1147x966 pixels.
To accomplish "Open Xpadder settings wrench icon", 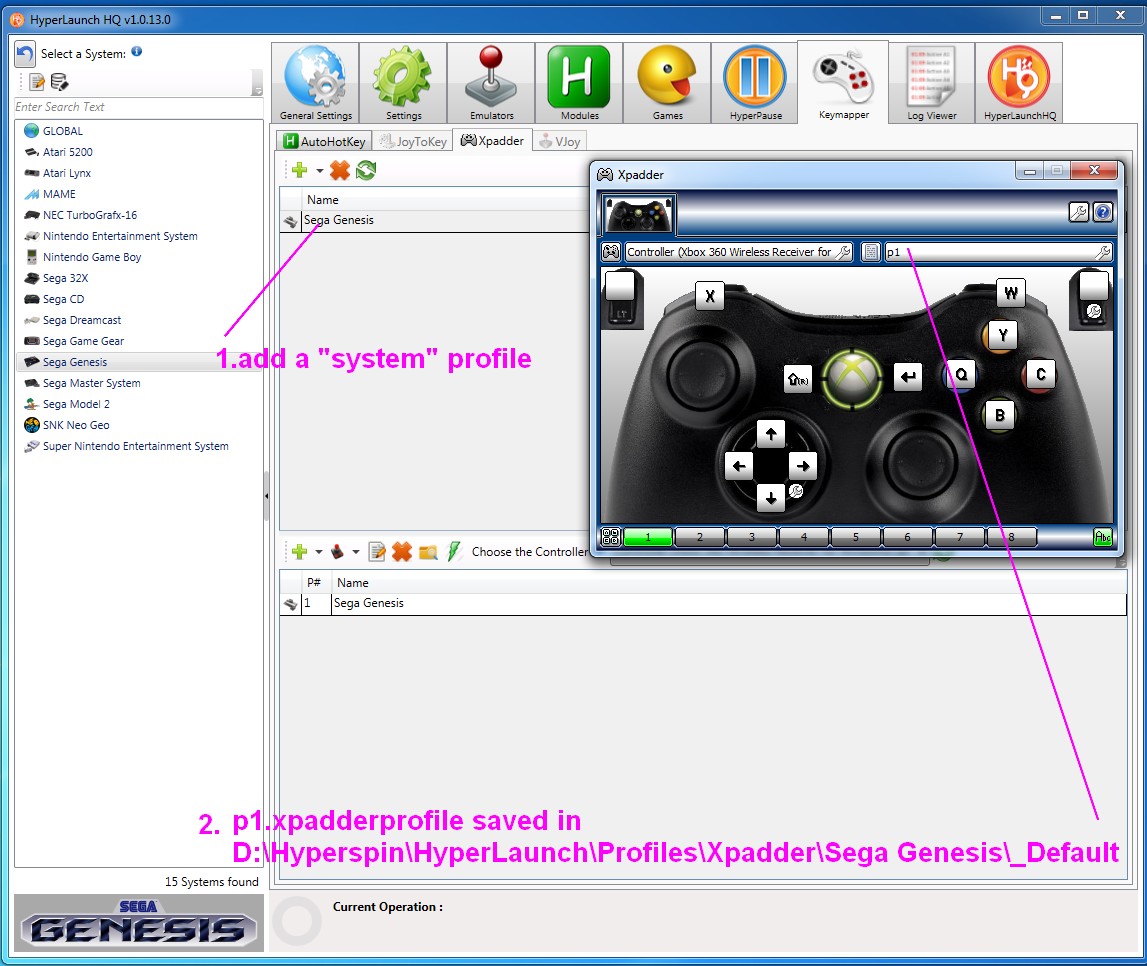I will pos(1078,212).
